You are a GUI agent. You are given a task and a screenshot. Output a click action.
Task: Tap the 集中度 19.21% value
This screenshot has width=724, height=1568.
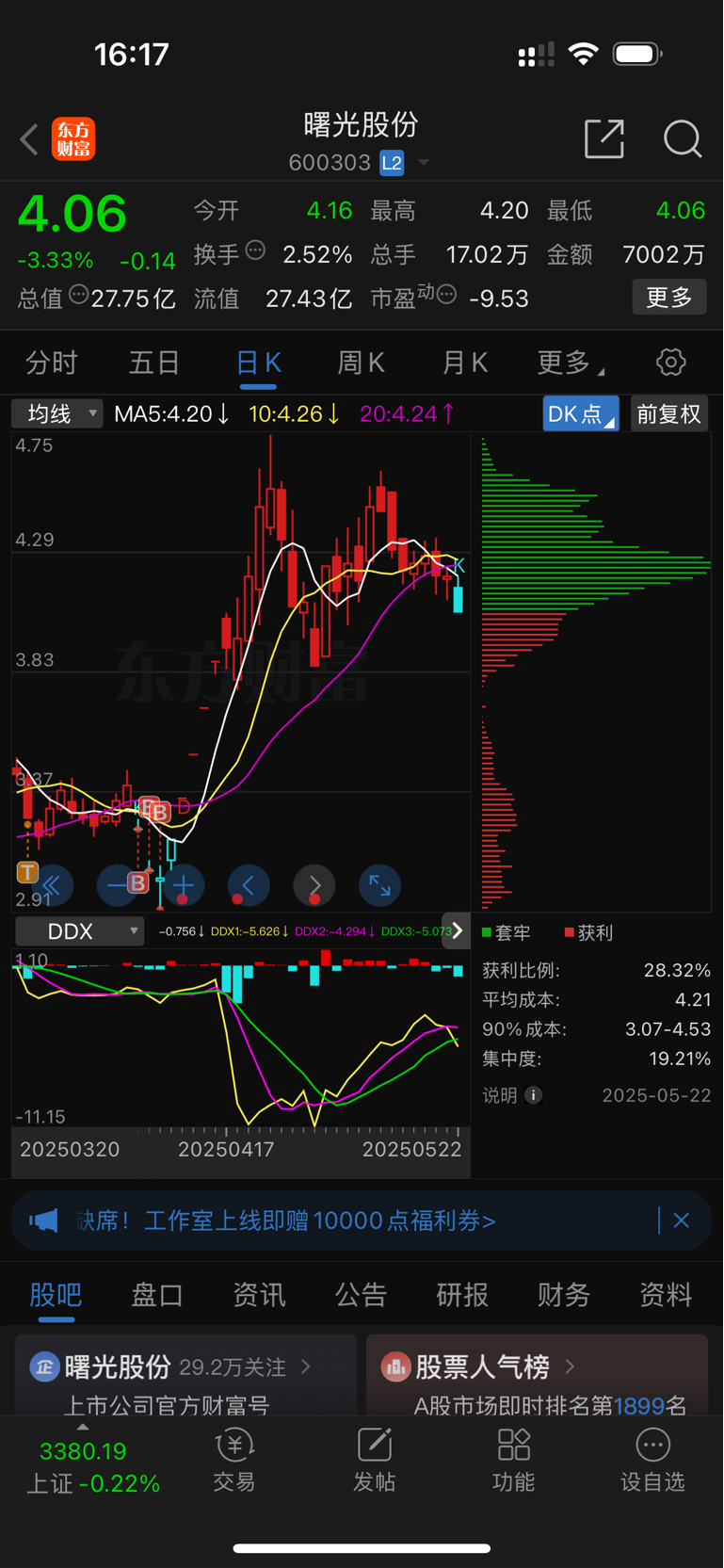(680, 1059)
